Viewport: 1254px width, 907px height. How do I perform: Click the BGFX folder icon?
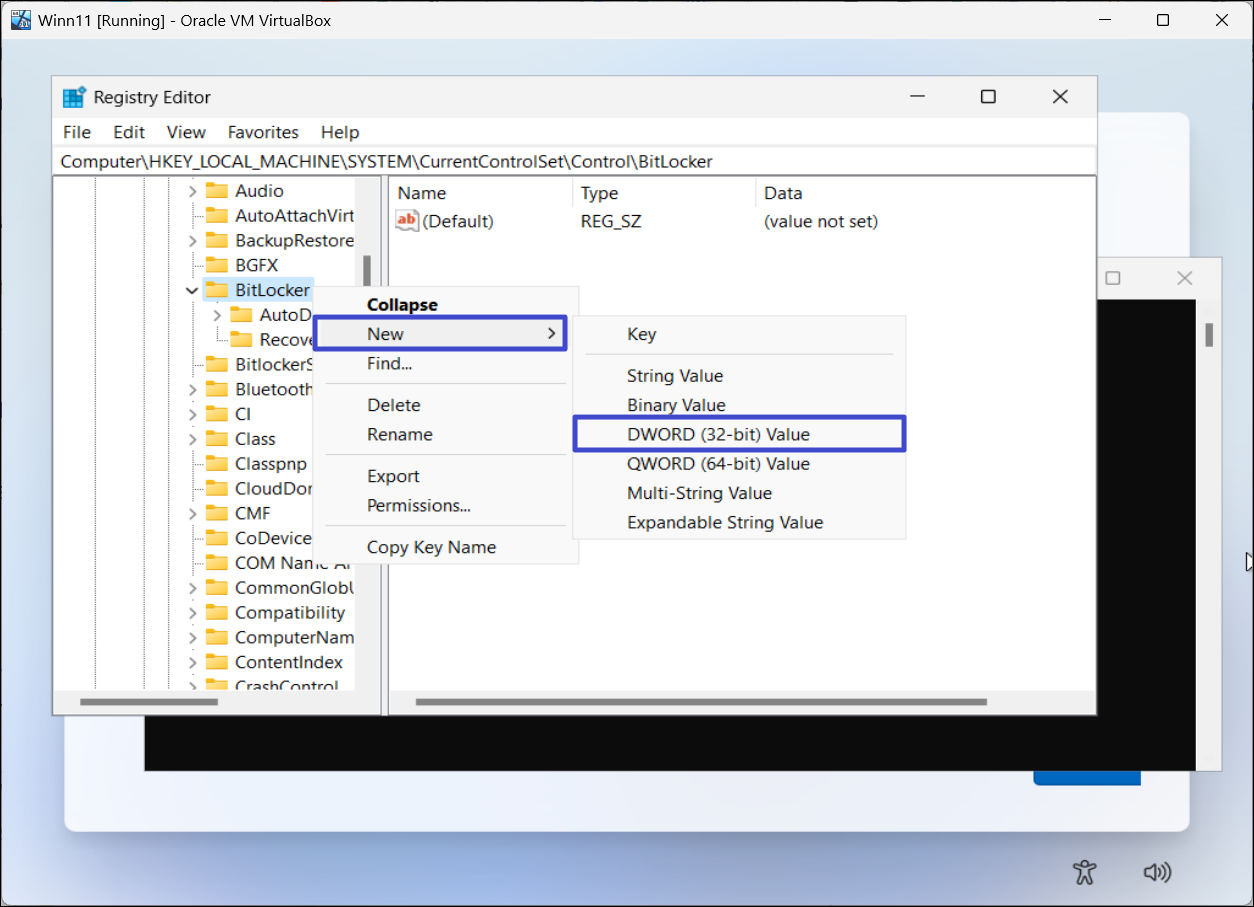pyautogui.click(x=217, y=265)
